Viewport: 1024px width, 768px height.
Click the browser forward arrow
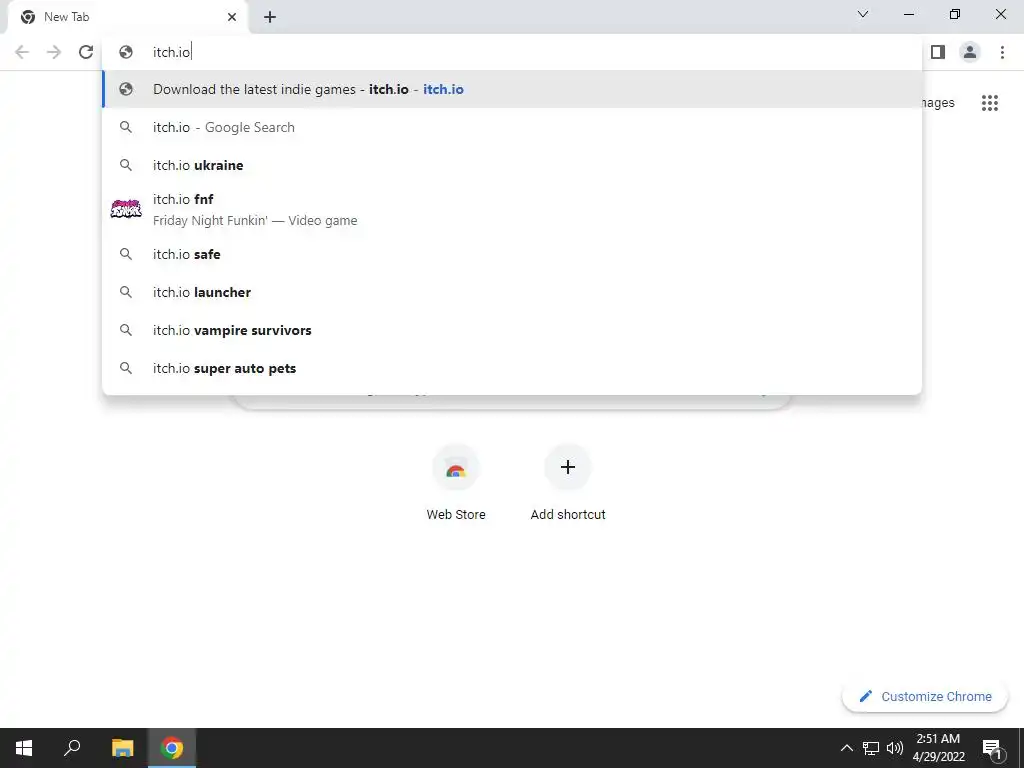tap(54, 52)
